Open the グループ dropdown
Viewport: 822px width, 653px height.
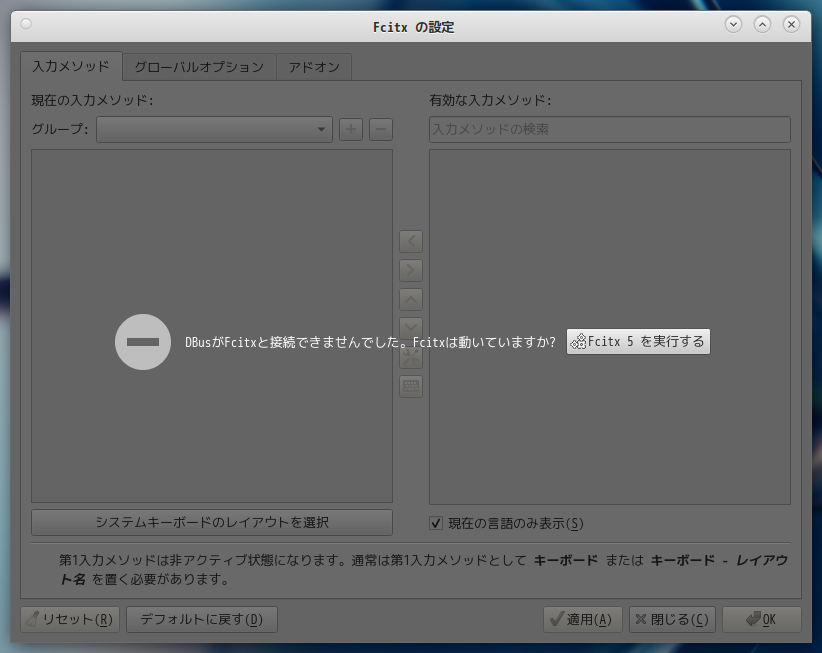click(214, 129)
